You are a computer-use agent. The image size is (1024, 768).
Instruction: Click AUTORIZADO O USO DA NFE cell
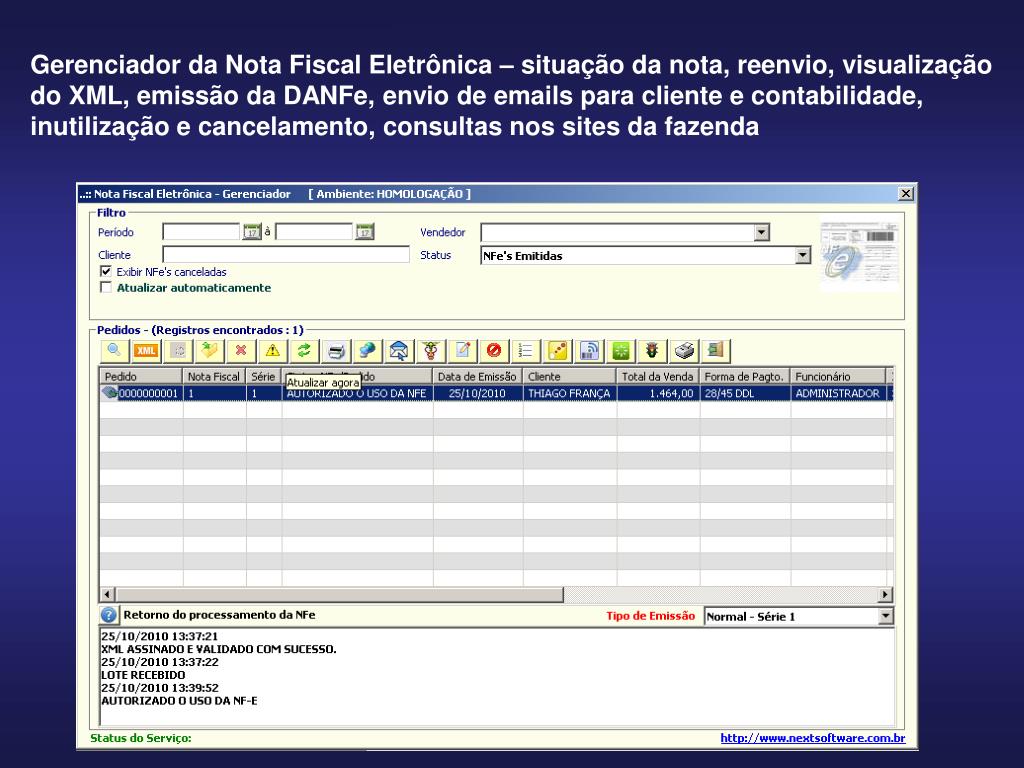357,393
